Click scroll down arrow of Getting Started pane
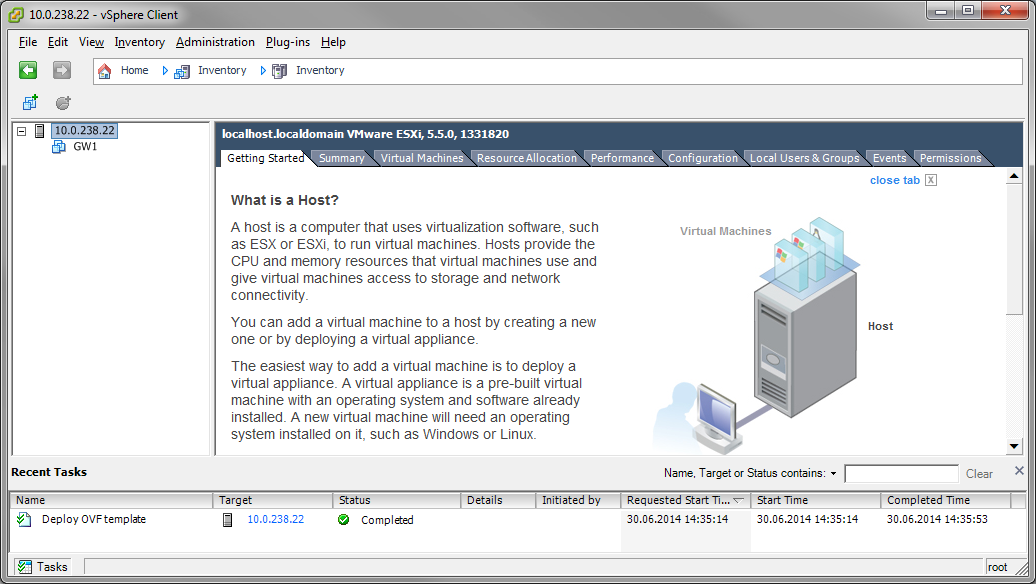 click(1014, 446)
